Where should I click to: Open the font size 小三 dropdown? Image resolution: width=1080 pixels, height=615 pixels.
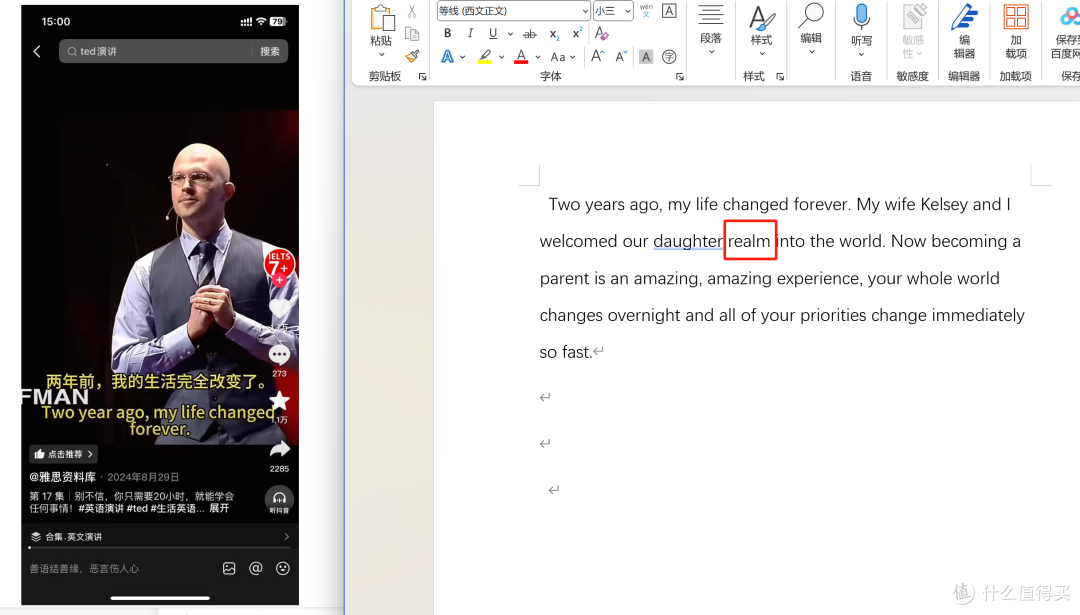(627, 11)
